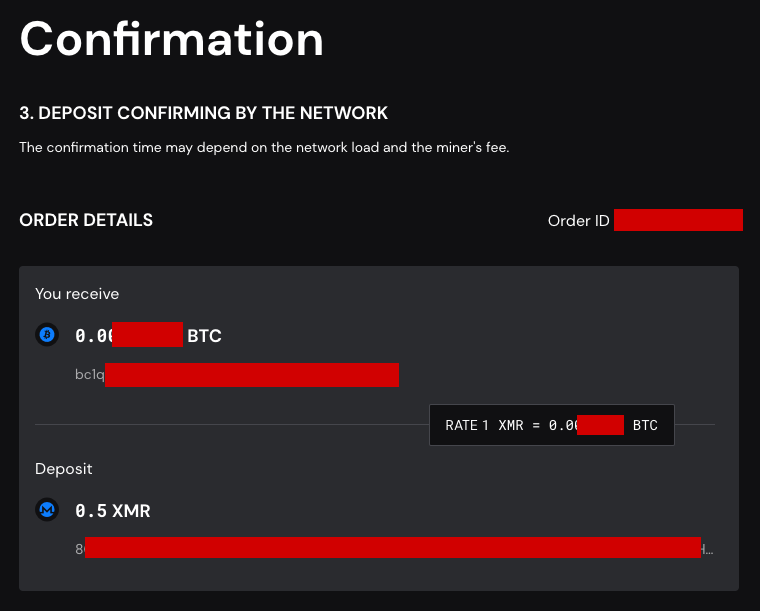Click the confirmation time description text
760x611 pixels.
(x=264, y=147)
